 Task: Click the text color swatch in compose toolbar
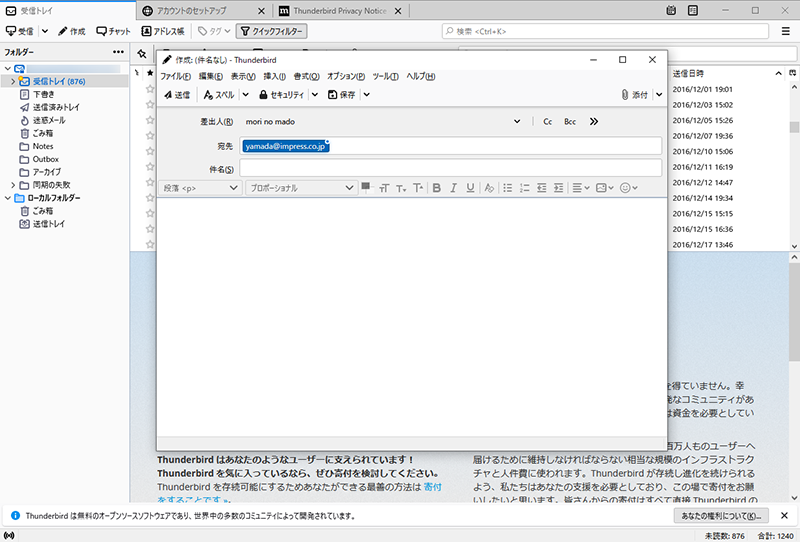[x=366, y=187]
